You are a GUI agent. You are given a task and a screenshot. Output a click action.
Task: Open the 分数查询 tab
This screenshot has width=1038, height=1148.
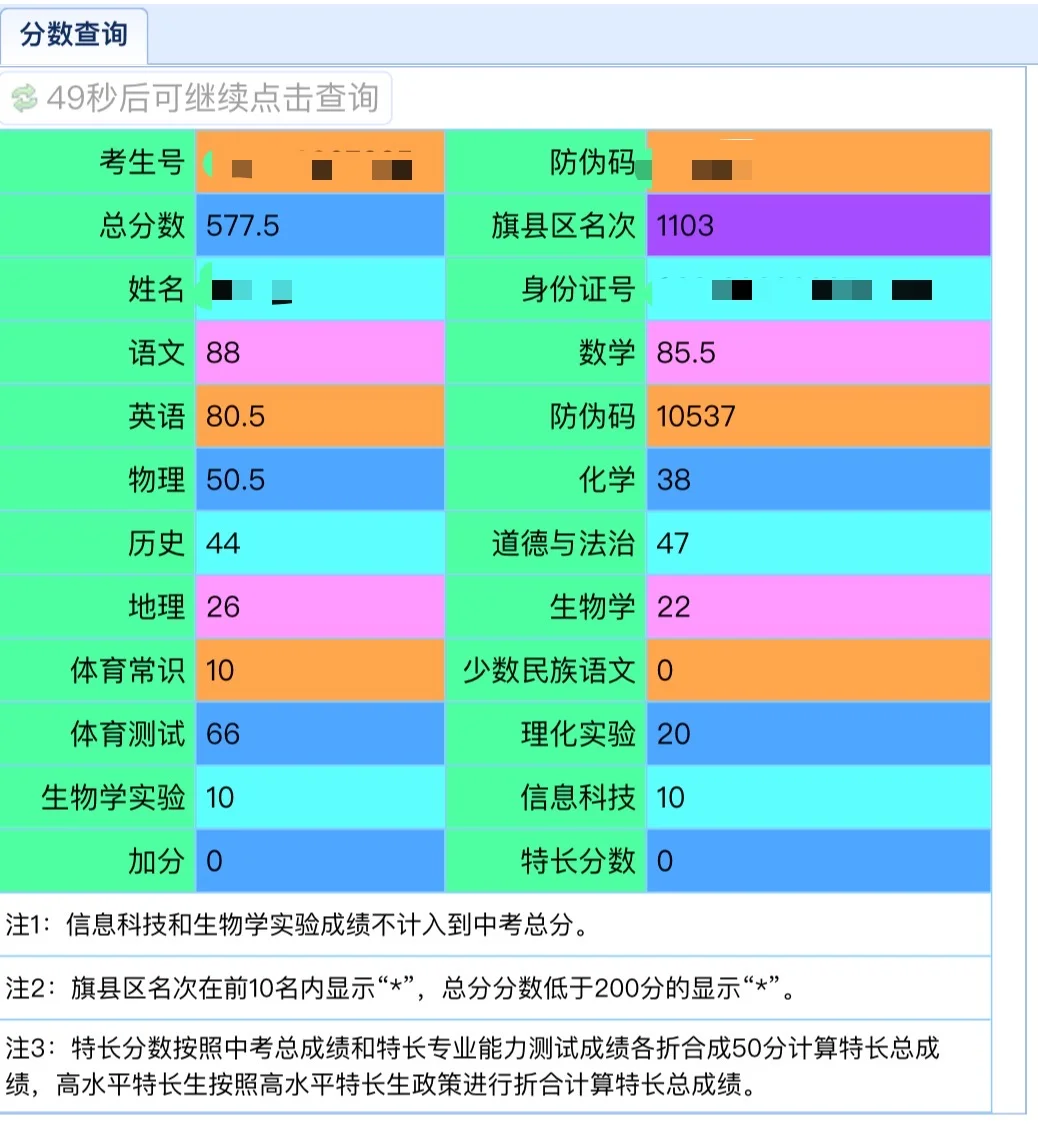[74, 34]
